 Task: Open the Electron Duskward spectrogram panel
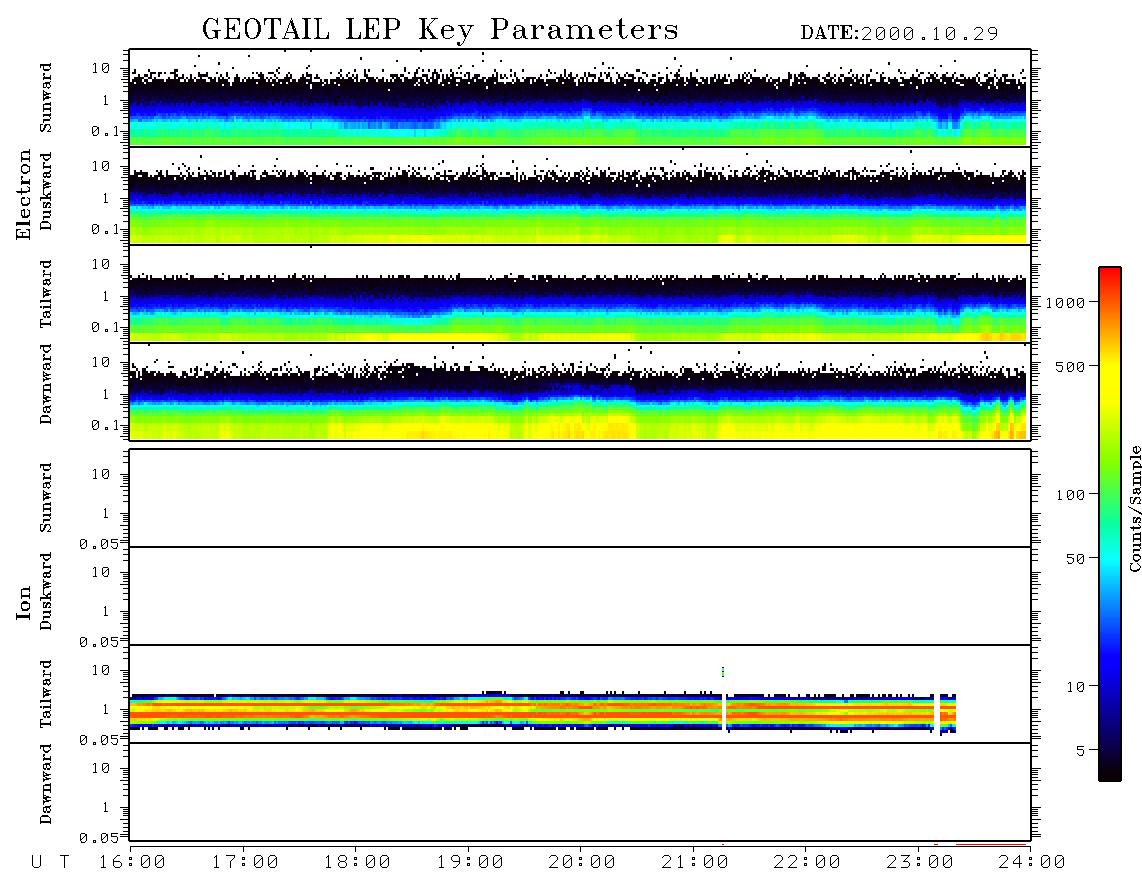[x=580, y=196]
